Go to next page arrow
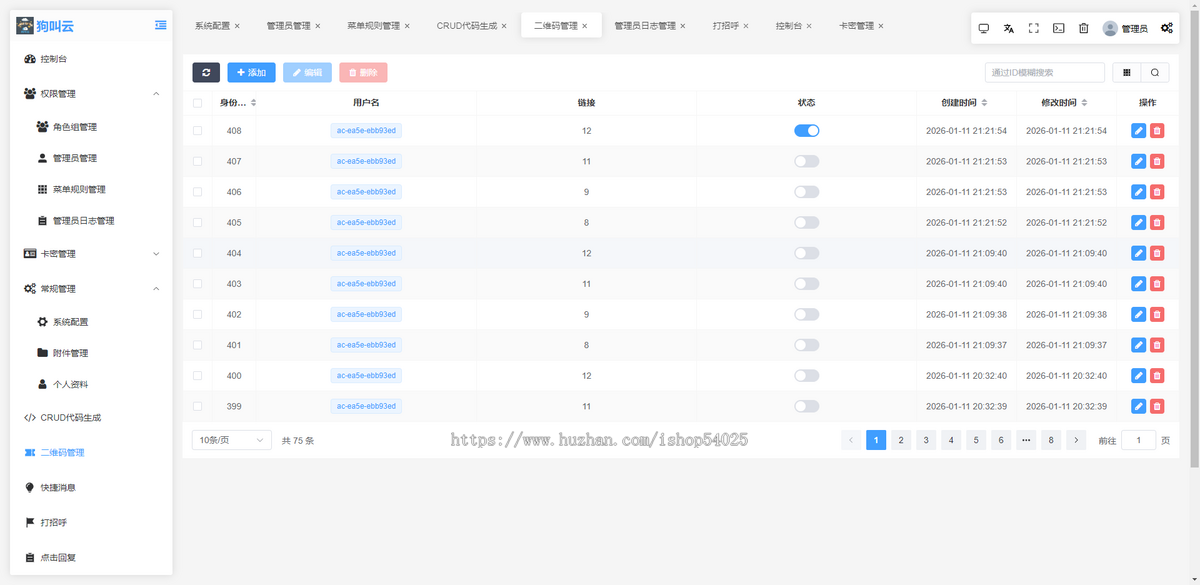The height and width of the screenshot is (585, 1200). [1076, 440]
